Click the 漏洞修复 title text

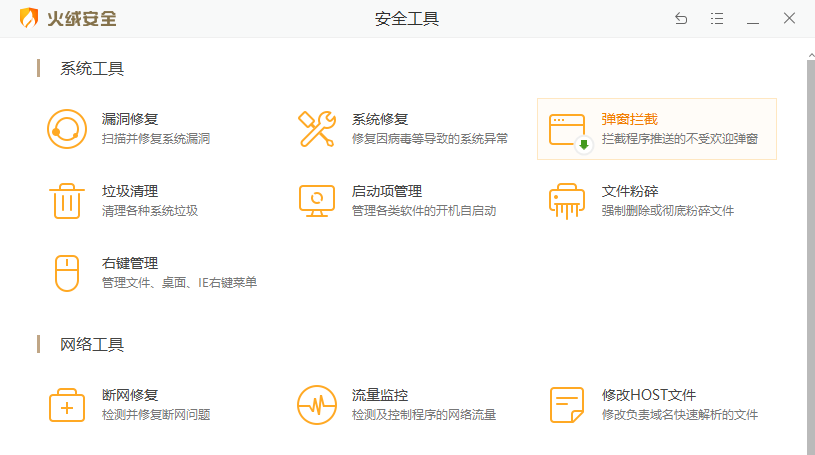pyautogui.click(x=130, y=119)
